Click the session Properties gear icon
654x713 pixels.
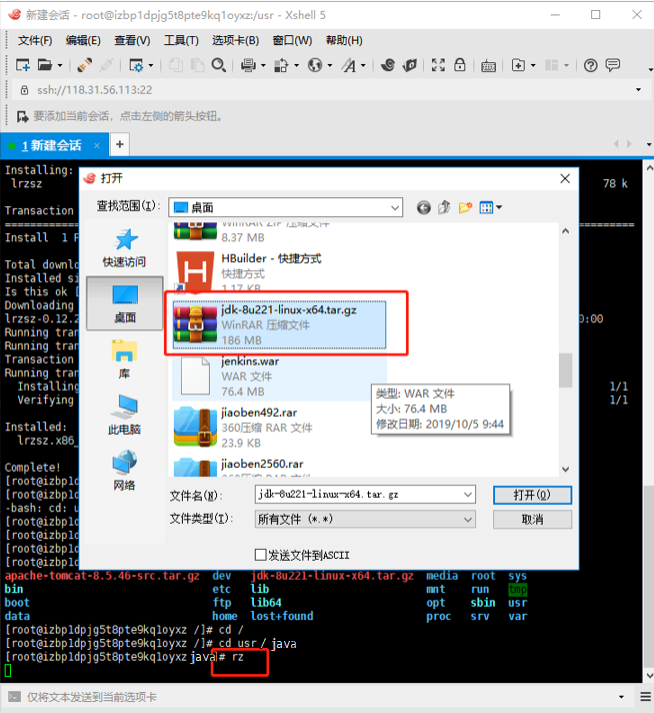(x=136, y=65)
